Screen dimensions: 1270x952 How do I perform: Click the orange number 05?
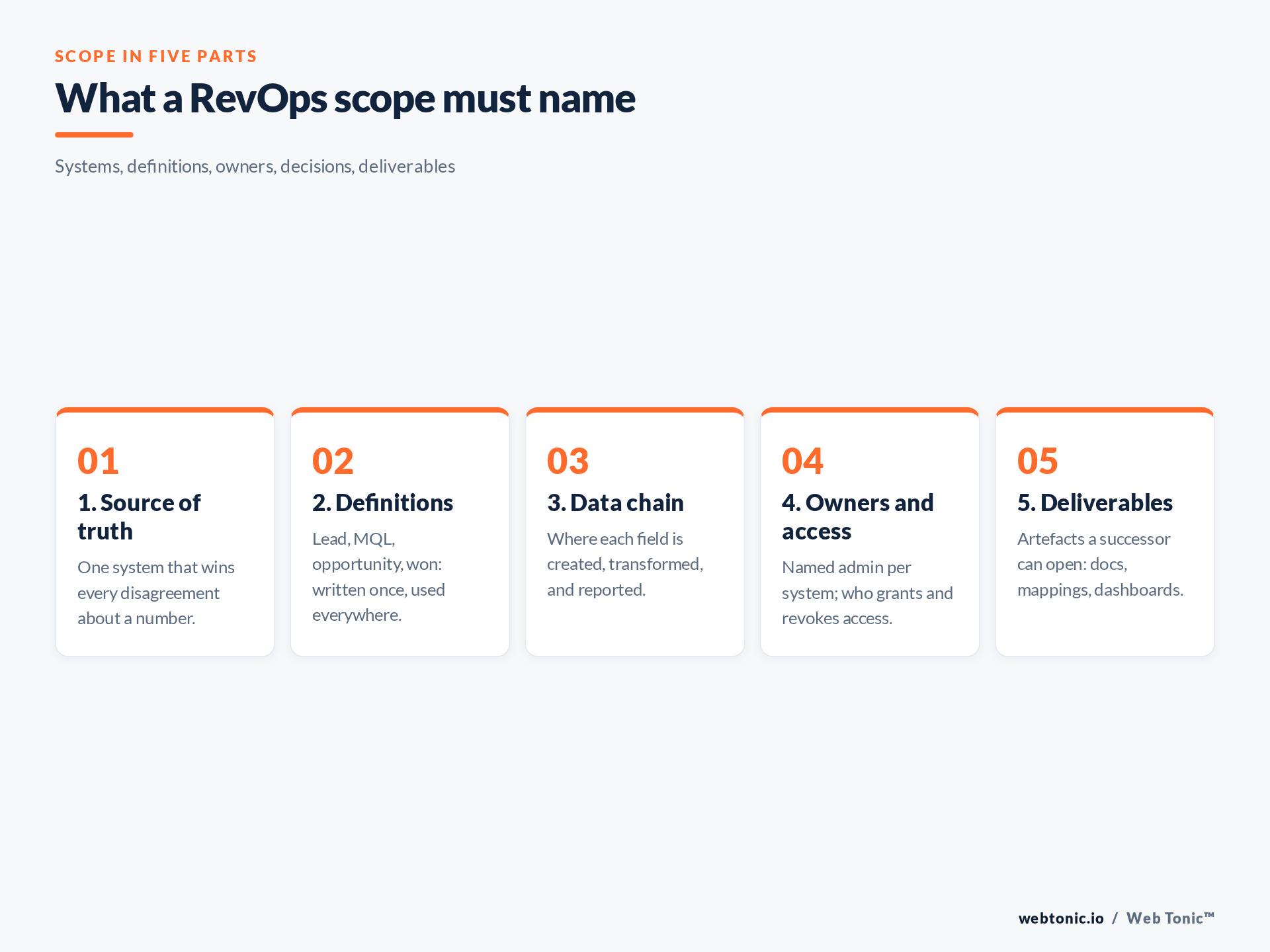[x=1037, y=461]
